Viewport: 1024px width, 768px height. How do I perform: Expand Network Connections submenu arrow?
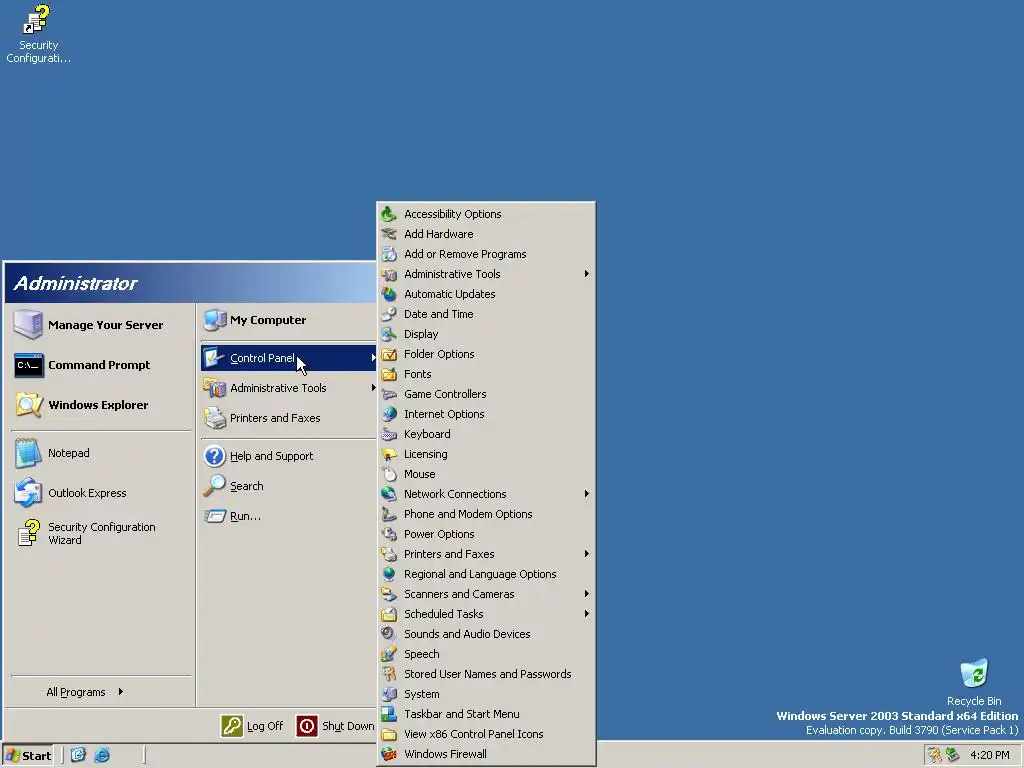(x=586, y=494)
